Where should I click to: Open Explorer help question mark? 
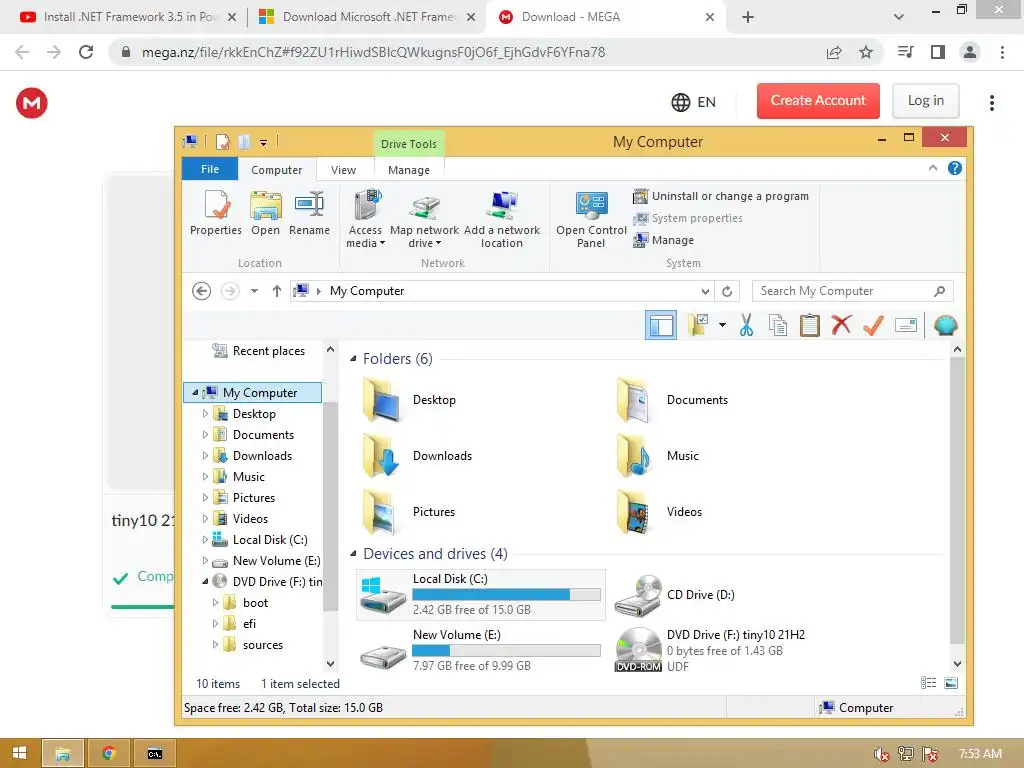[955, 168]
